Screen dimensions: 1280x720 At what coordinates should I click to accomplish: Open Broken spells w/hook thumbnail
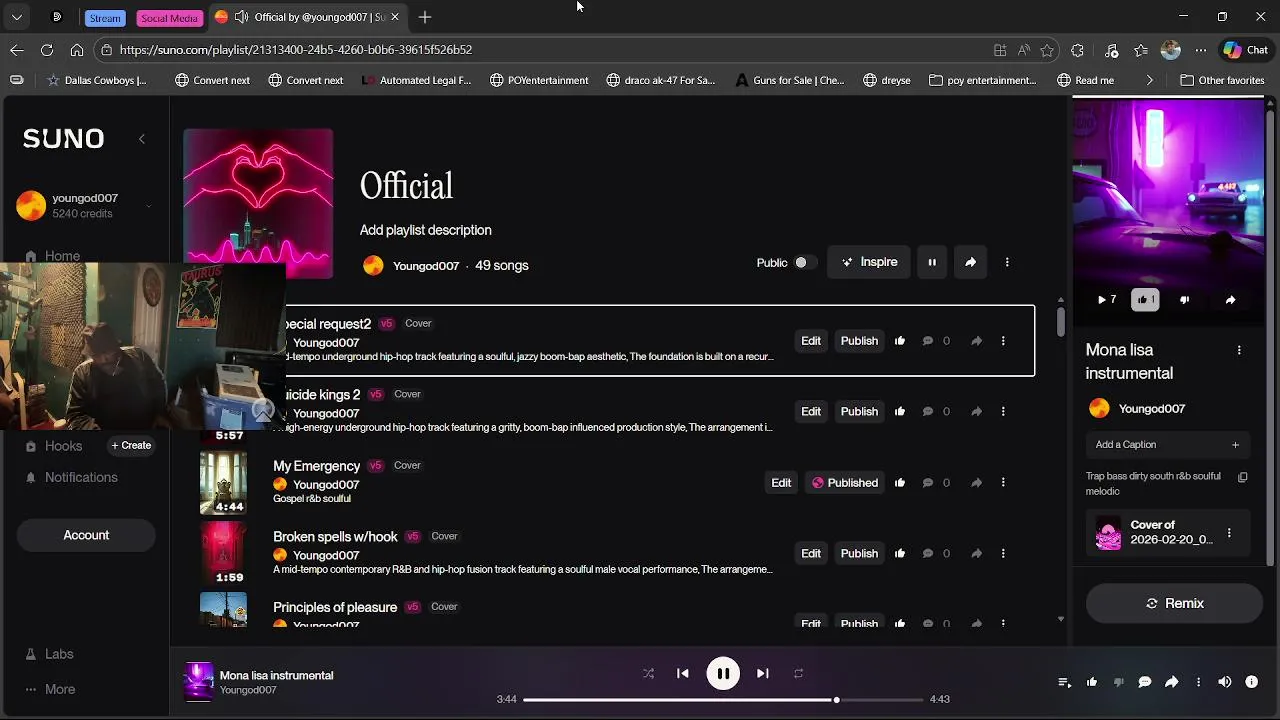223,553
